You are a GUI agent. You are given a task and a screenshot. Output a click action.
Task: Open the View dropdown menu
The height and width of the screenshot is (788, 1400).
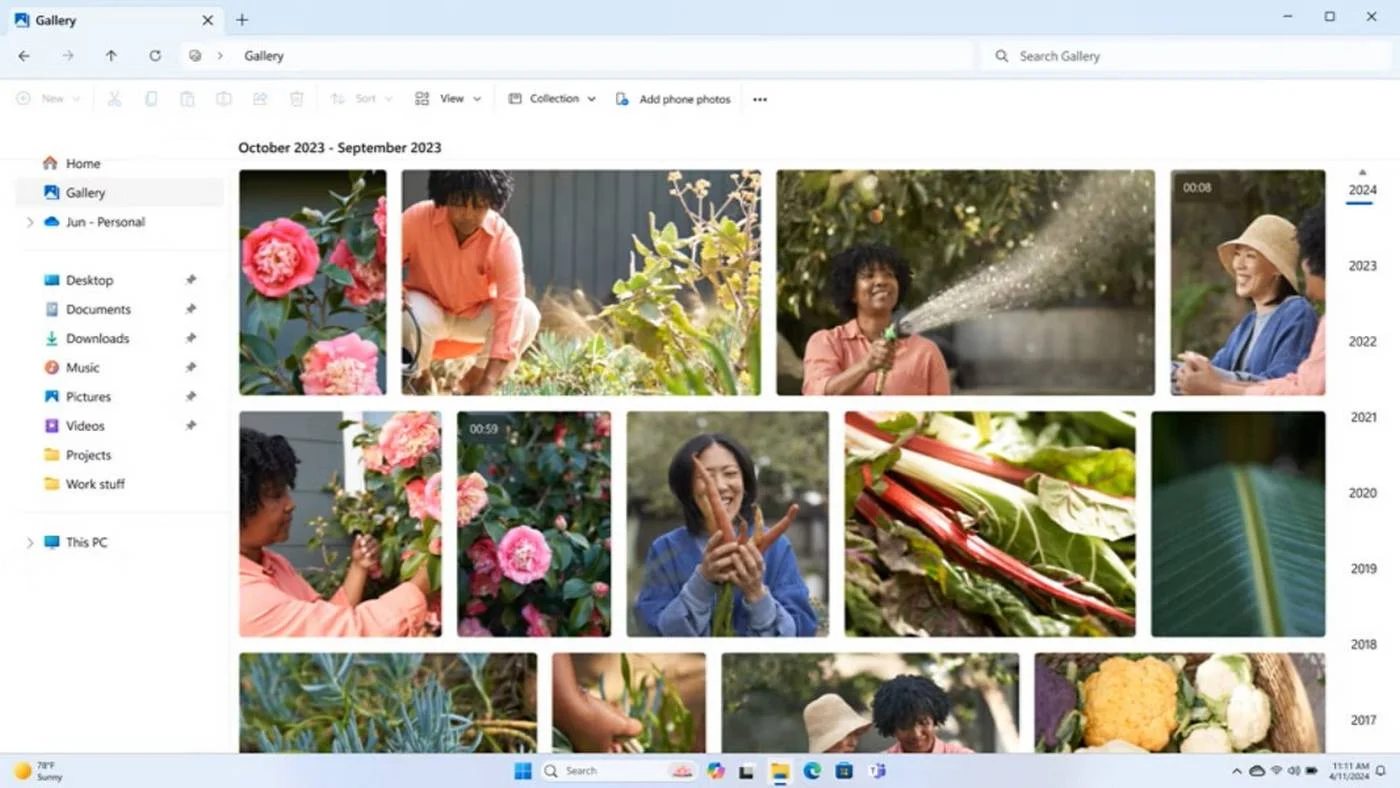pyautogui.click(x=448, y=99)
